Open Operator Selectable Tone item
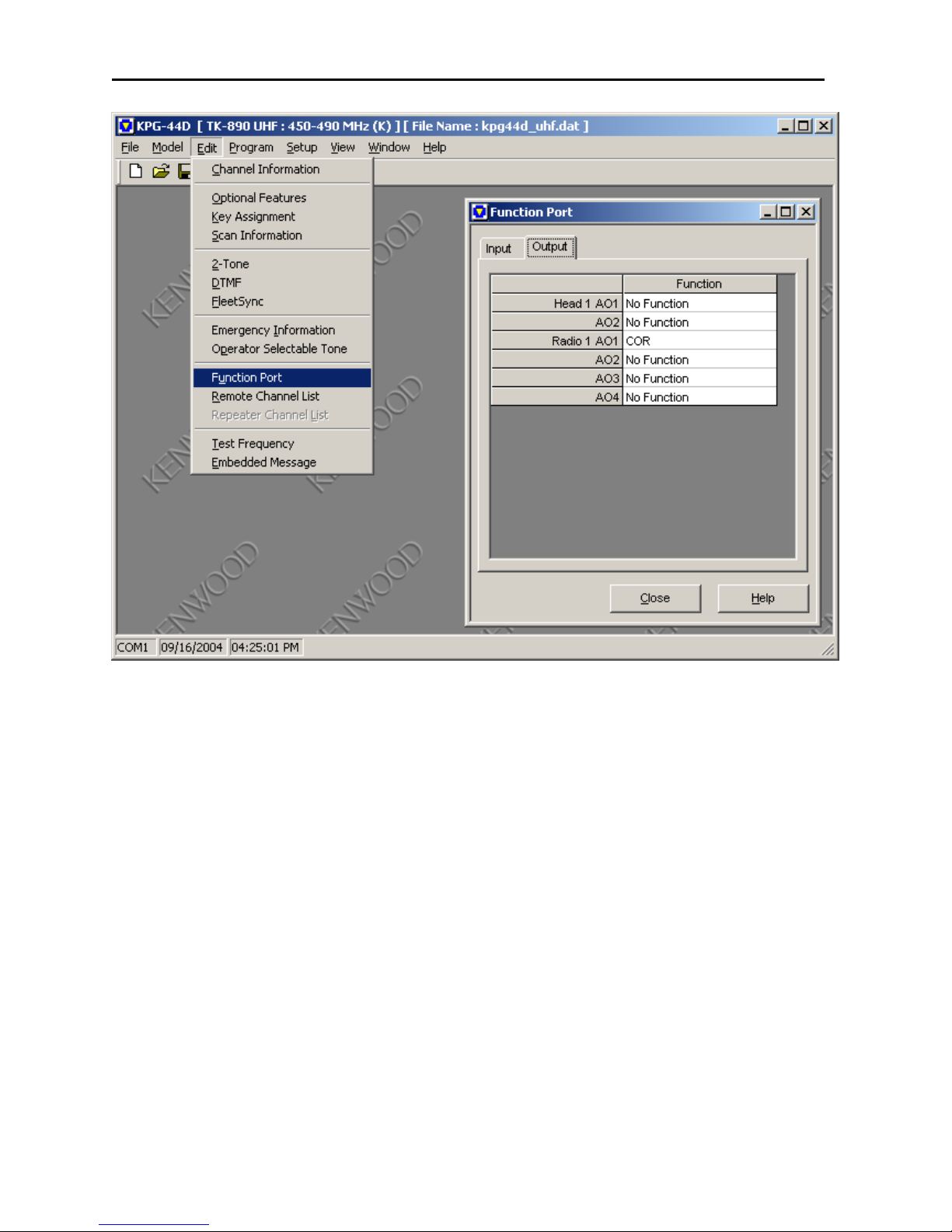 click(282, 349)
